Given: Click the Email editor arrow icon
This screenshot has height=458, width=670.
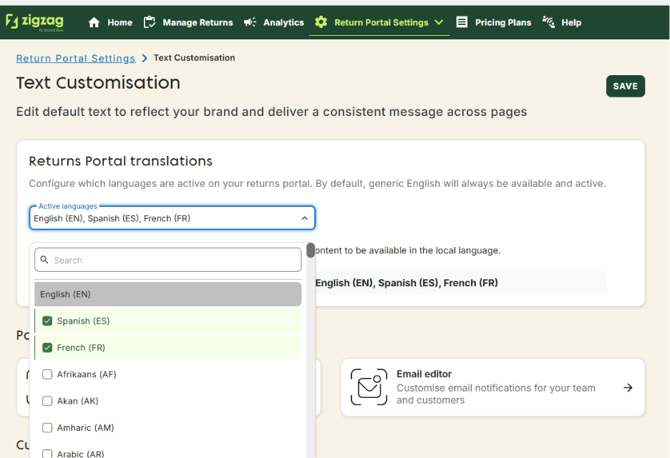Looking at the screenshot, I should coord(628,388).
